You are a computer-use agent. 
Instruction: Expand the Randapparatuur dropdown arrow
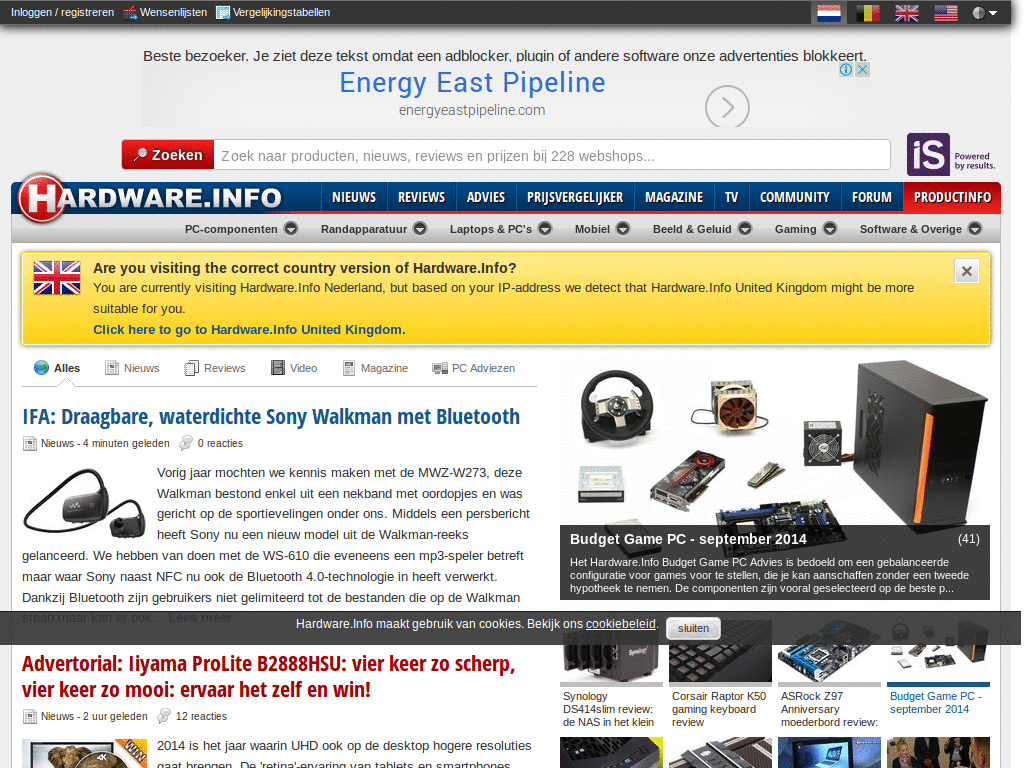(x=420, y=229)
